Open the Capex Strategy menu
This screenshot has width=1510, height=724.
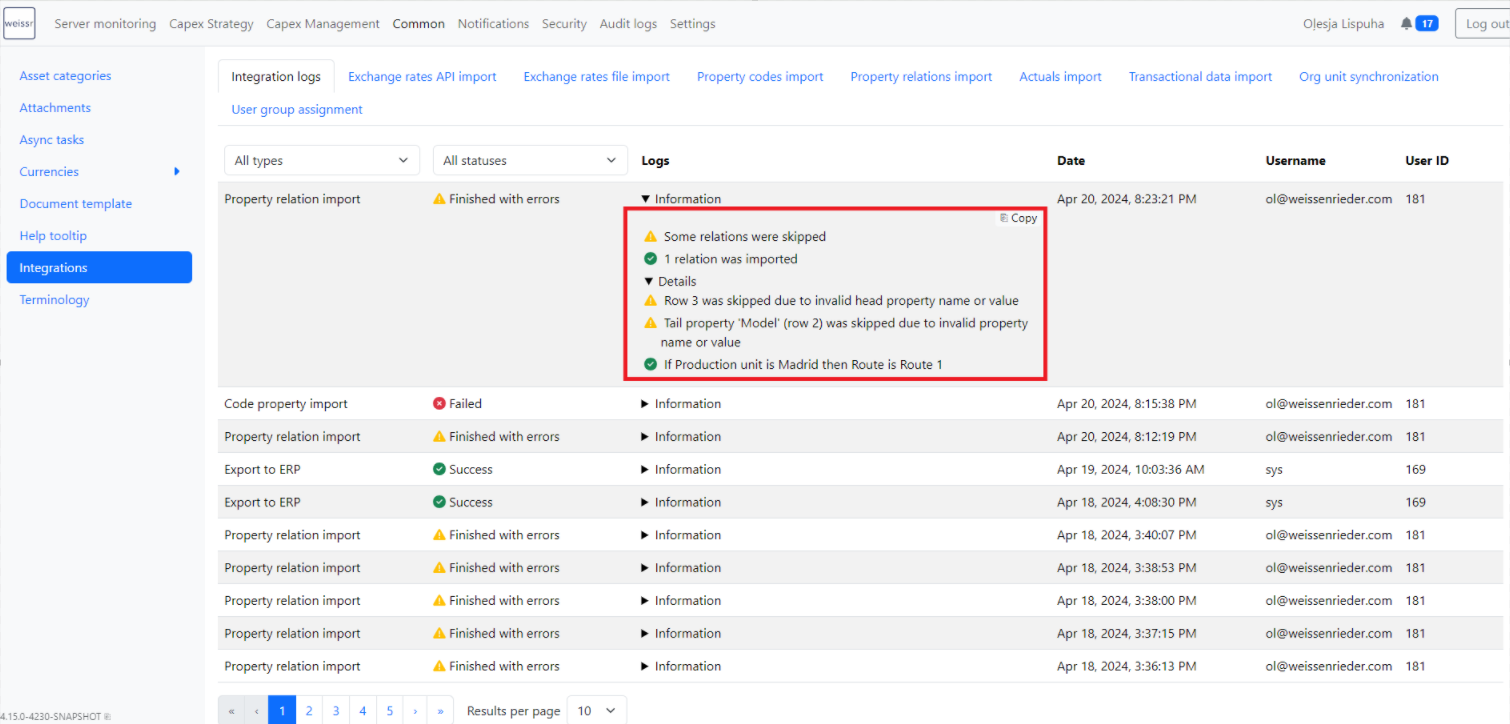point(211,24)
